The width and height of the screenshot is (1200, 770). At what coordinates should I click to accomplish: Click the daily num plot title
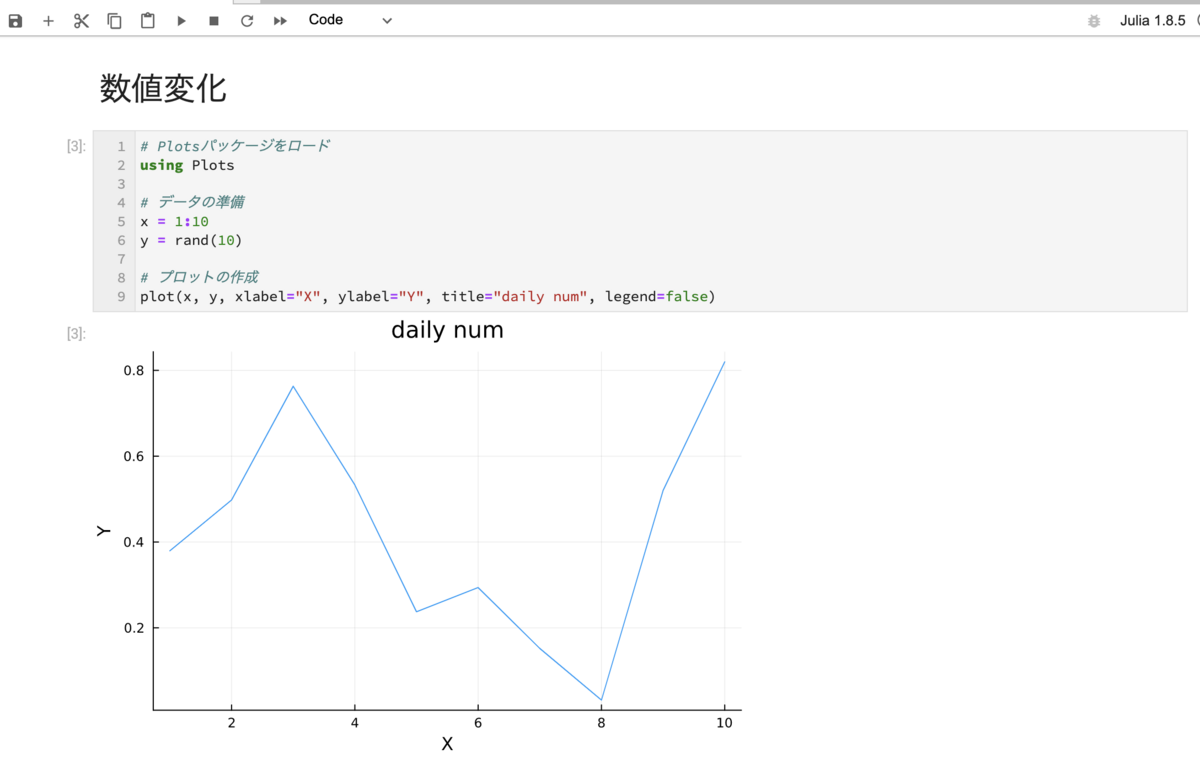[447, 330]
